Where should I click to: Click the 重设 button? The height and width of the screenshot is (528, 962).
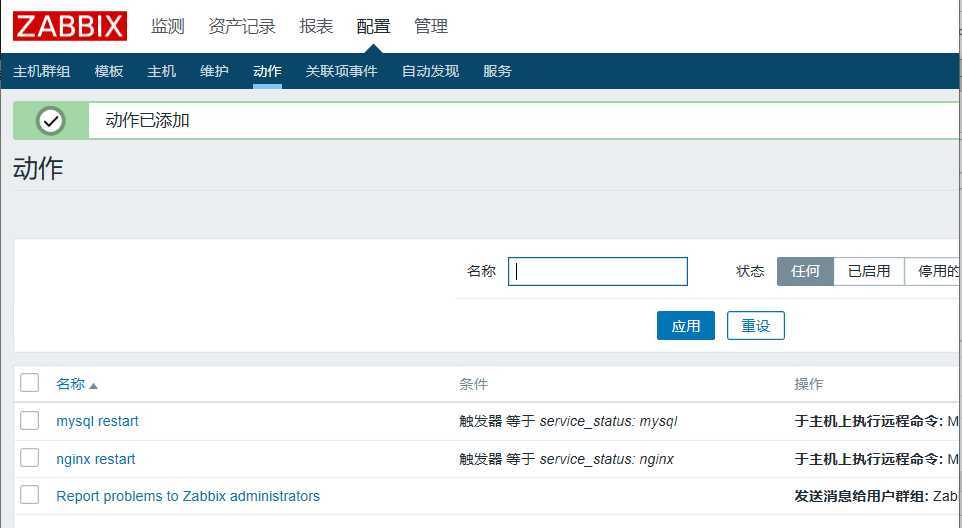click(756, 326)
